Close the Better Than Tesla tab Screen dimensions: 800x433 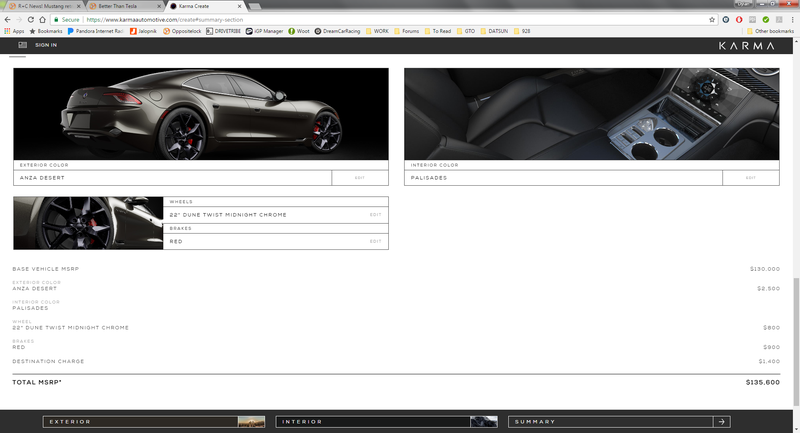[x=159, y=6]
